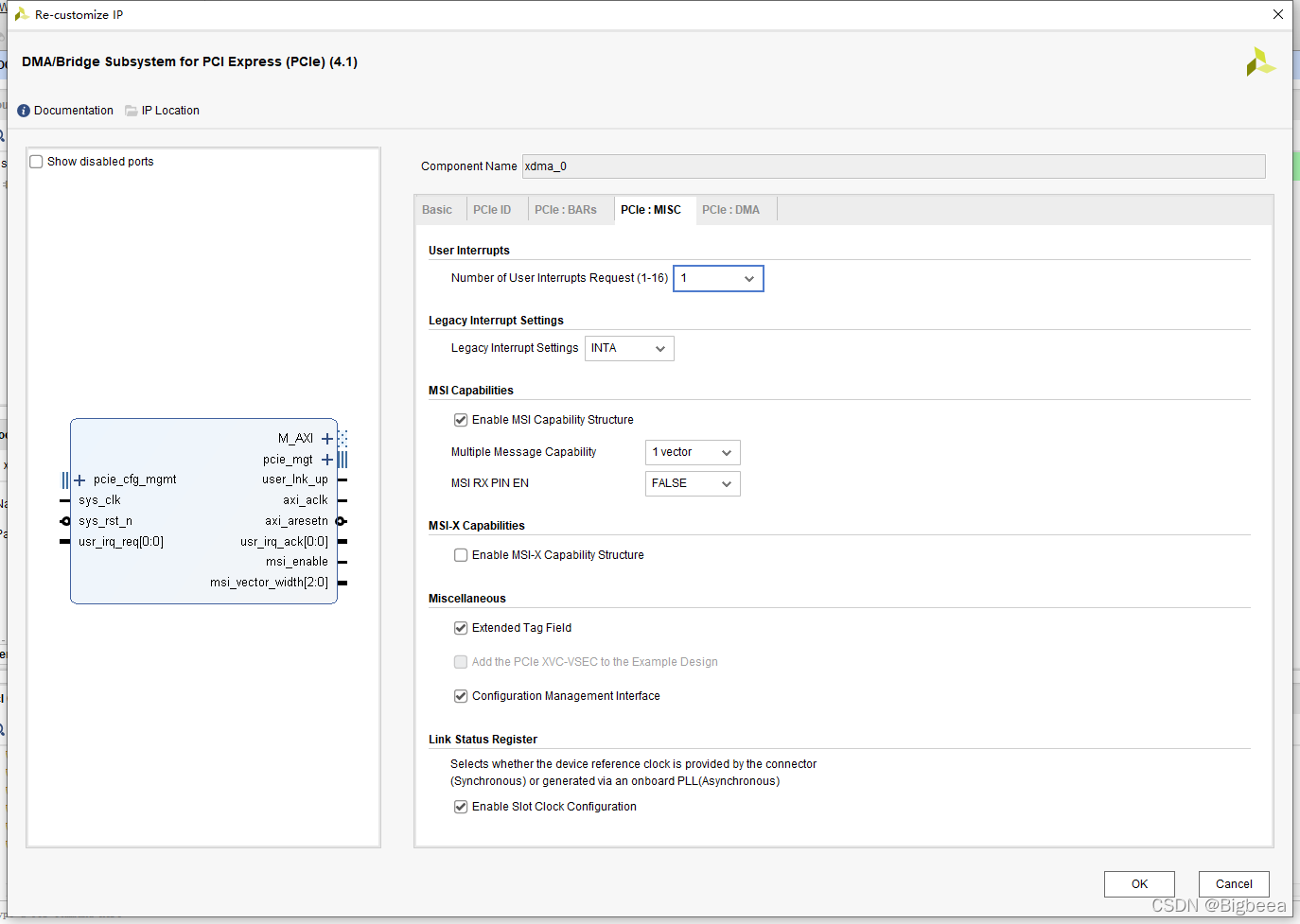Screen dimensions: 1300x924
Task: Expand the M_AXI interface plus icon
Action: tap(326, 439)
